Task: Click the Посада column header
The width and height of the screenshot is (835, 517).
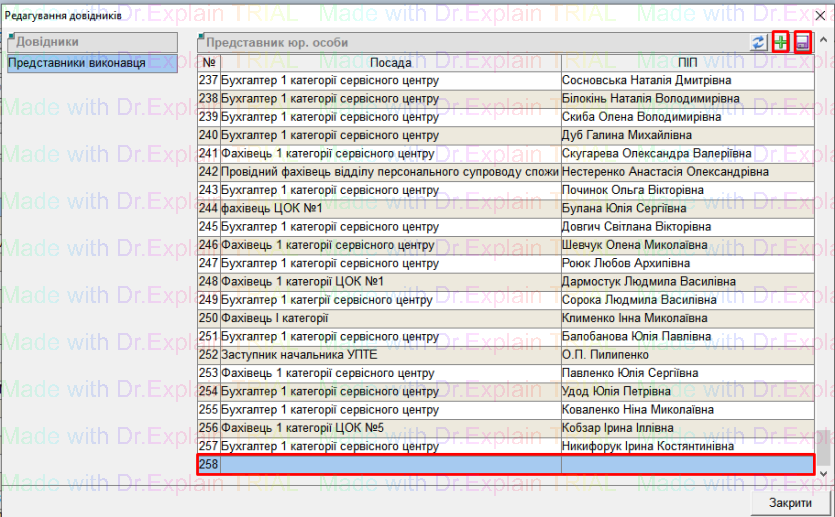Action: click(390, 63)
